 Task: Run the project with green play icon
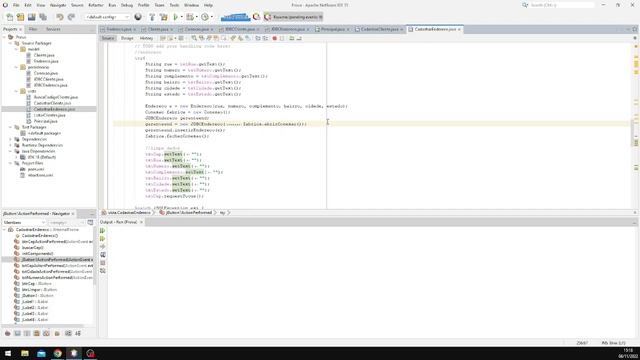176,17
